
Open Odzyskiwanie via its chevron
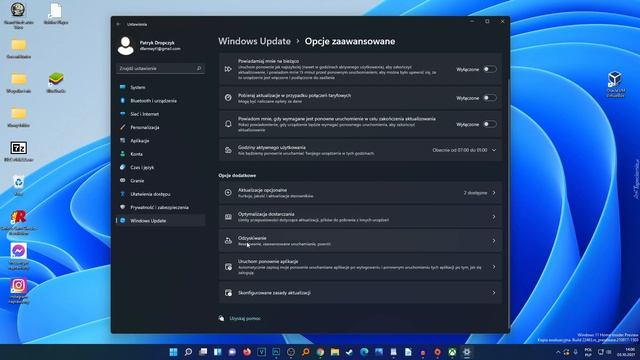(494, 241)
